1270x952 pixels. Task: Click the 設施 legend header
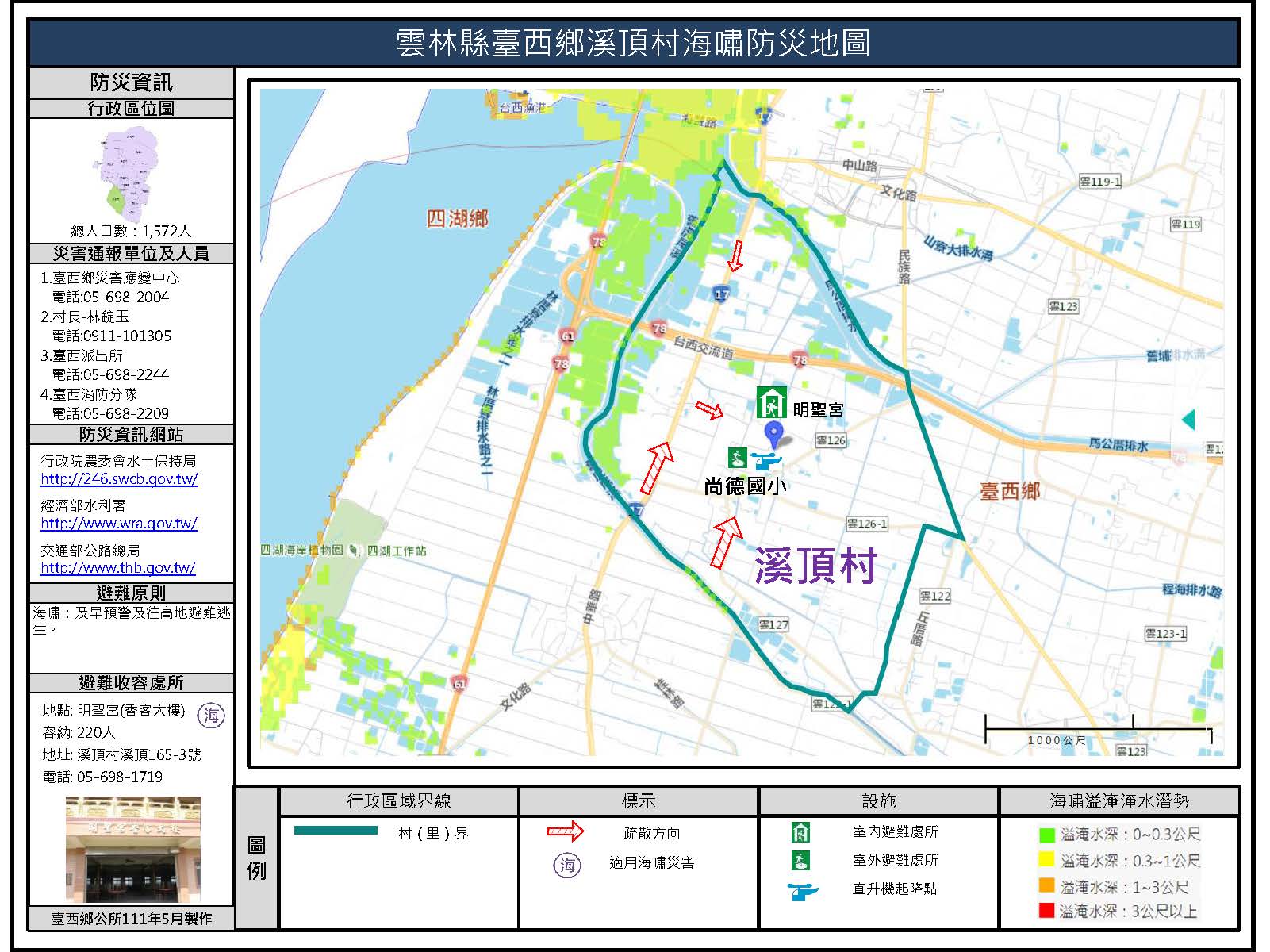pyautogui.click(x=878, y=801)
